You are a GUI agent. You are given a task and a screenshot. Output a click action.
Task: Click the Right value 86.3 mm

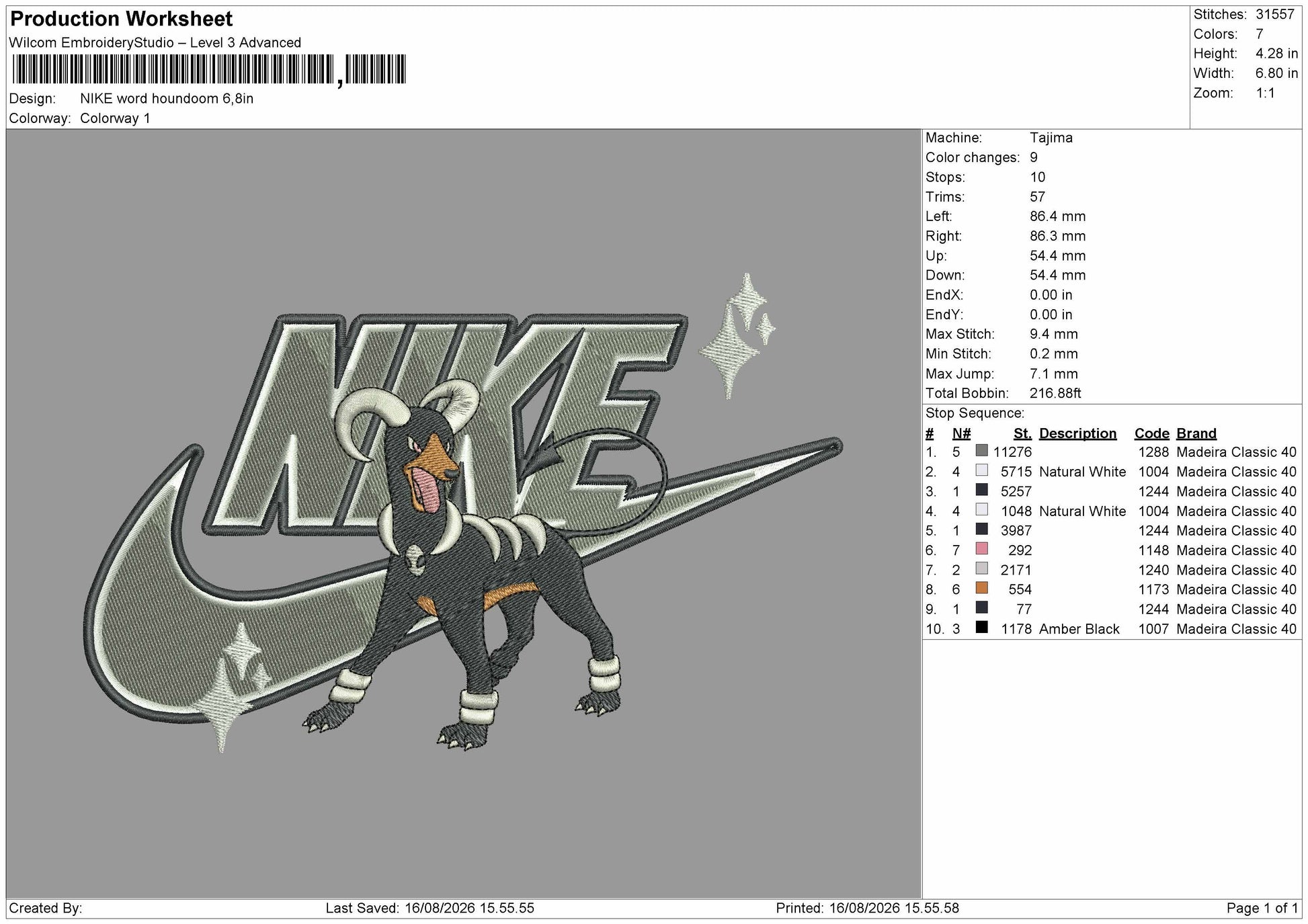tap(1058, 236)
